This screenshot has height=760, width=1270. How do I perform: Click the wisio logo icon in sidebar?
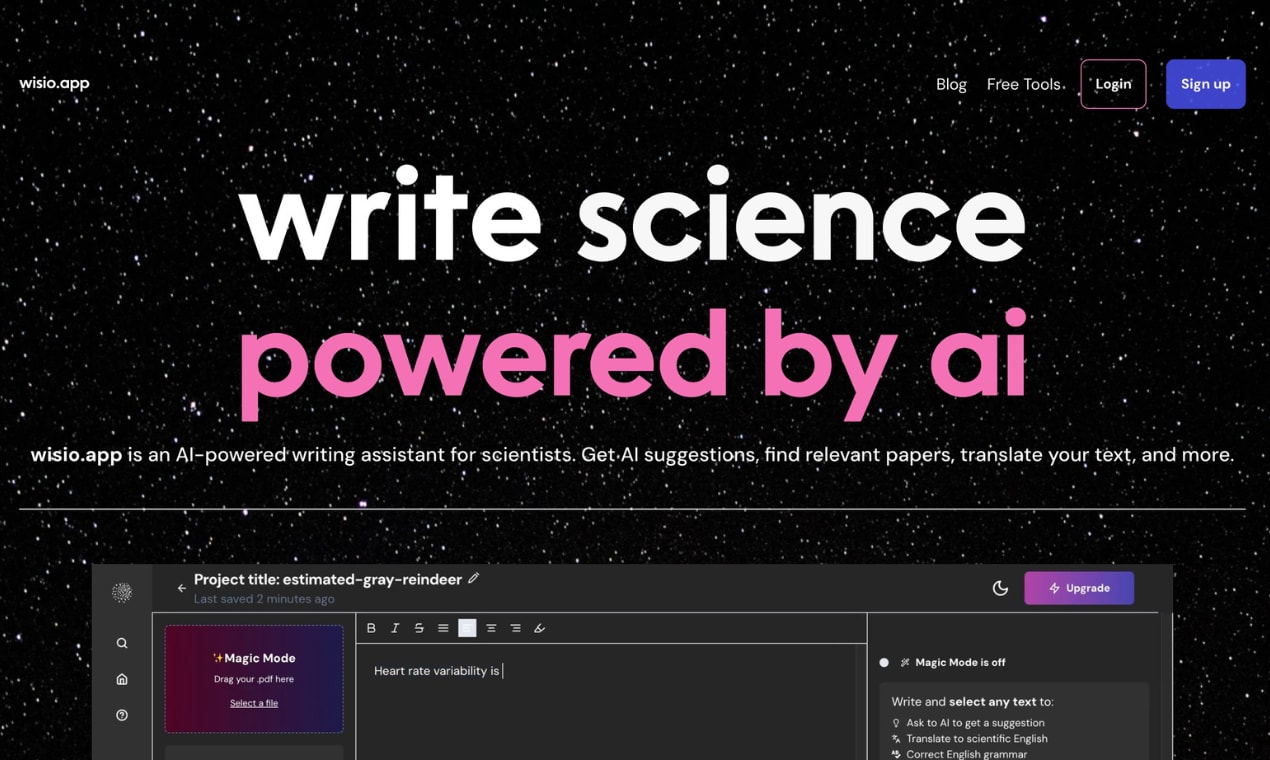122,592
